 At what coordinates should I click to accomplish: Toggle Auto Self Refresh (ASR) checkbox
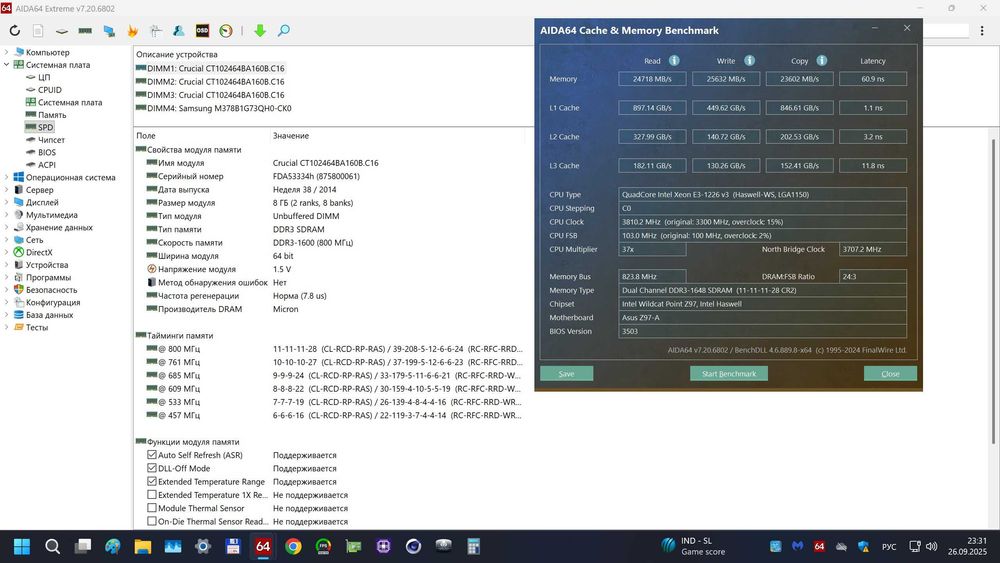(x=152, y=455)
